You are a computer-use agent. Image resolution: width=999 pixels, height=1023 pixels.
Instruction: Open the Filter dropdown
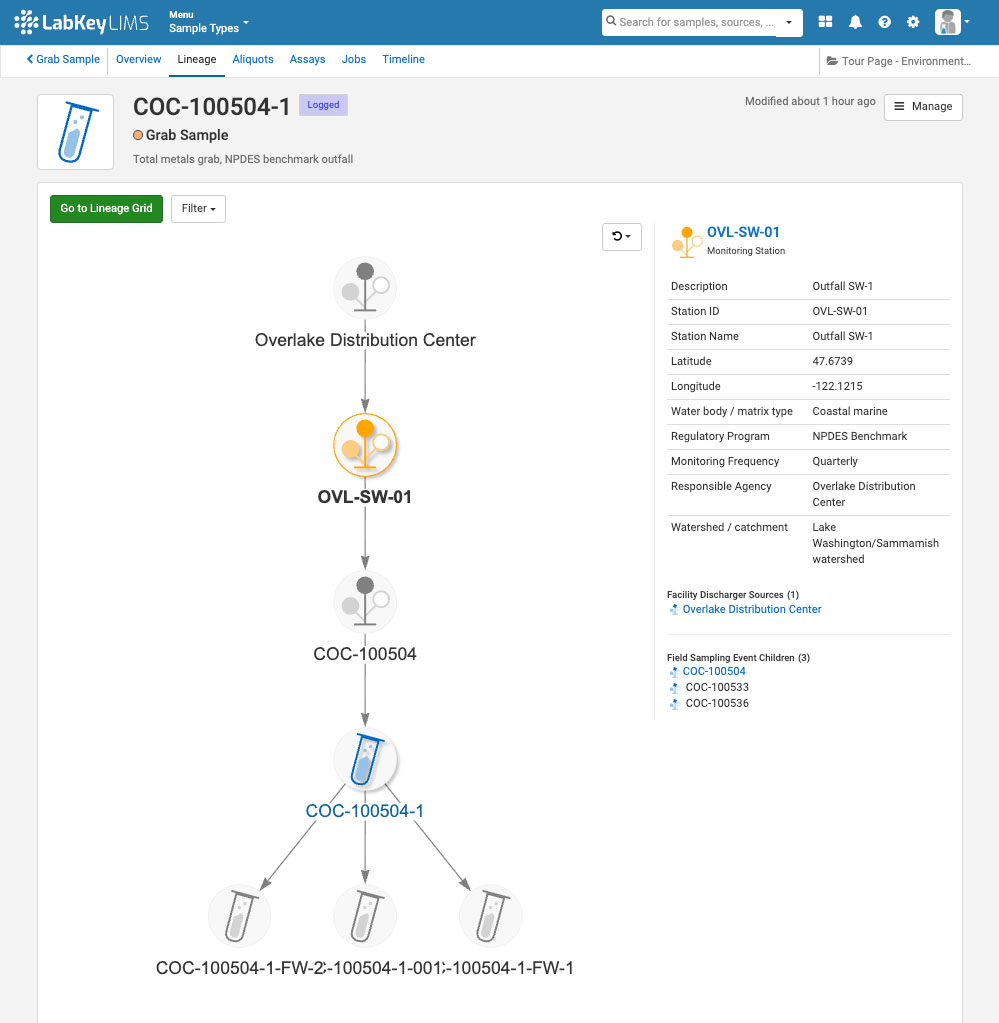[198, 209]
